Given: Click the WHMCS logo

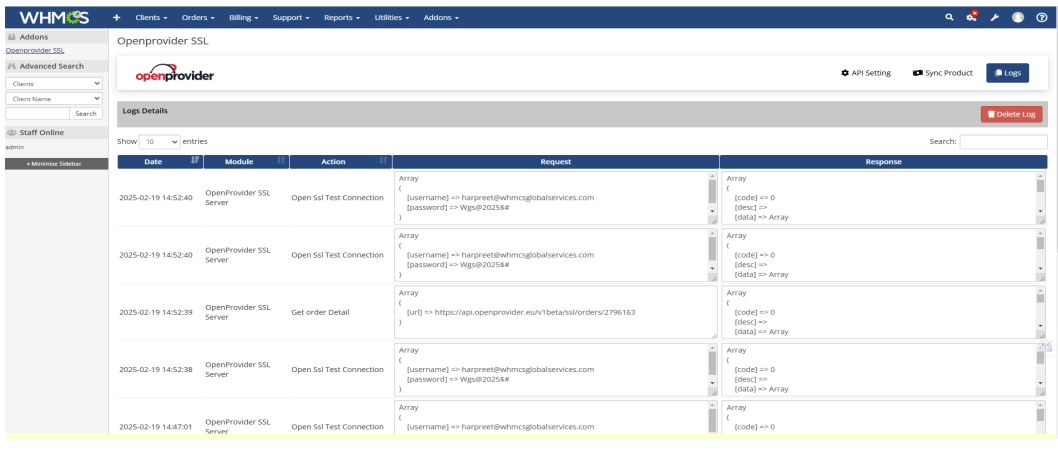Looking at the screenshot, I should [55, 18].
